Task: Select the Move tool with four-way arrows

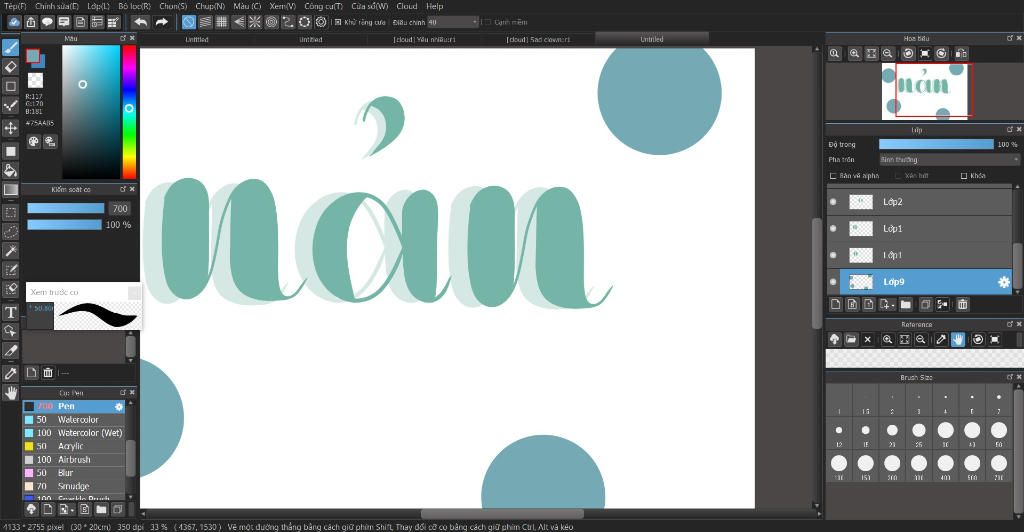Action: 10,127
